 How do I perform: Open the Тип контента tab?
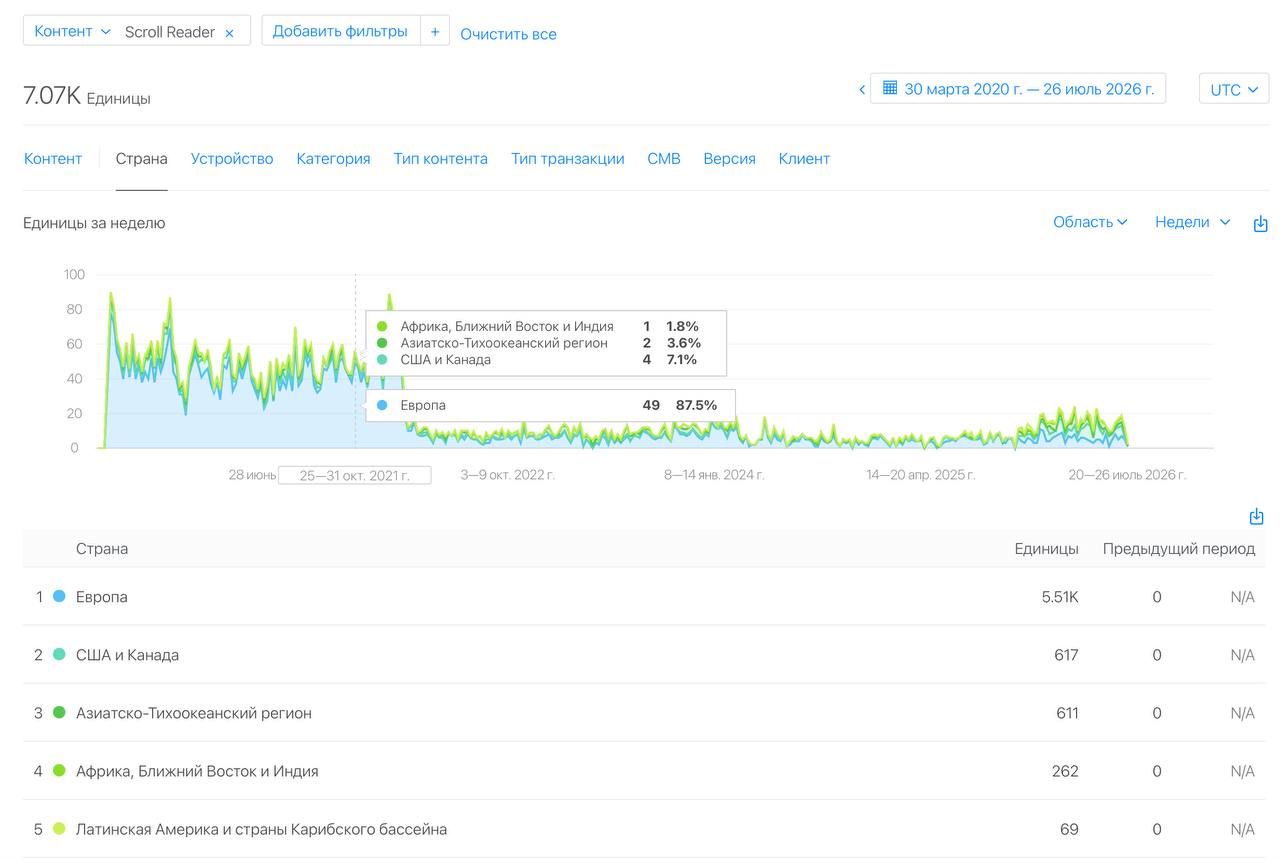[x=441, y=159]
